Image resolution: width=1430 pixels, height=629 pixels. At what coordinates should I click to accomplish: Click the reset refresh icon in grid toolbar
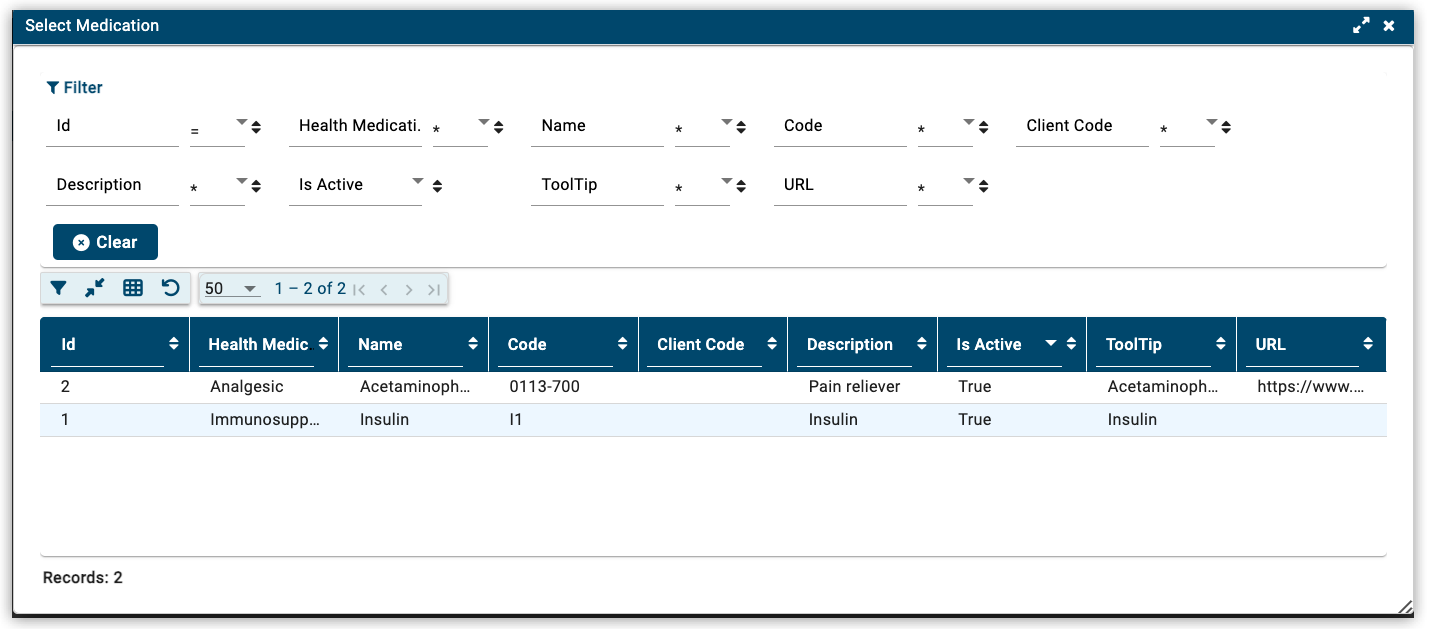coord(171,288)
